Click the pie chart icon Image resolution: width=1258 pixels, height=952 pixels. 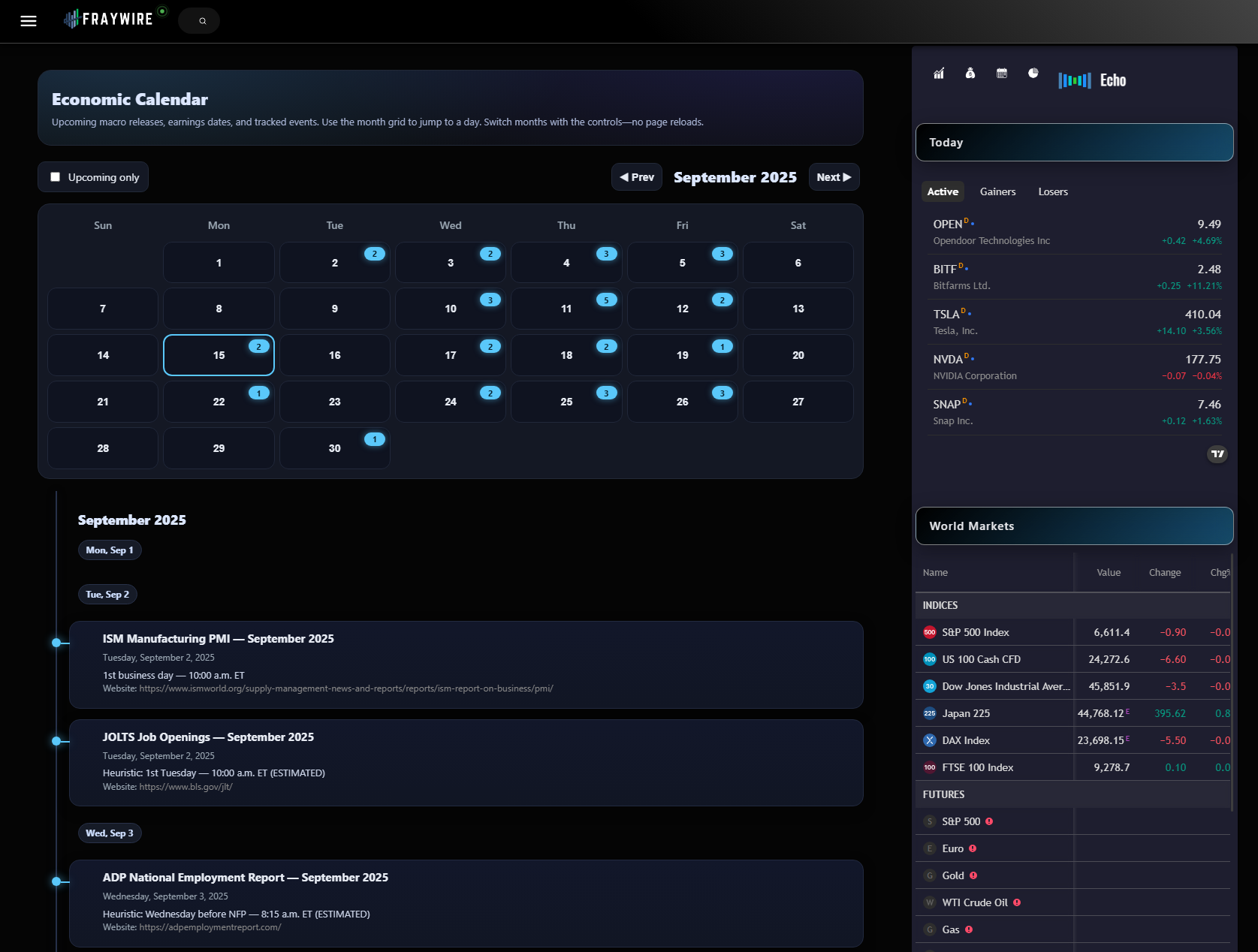1033,74
